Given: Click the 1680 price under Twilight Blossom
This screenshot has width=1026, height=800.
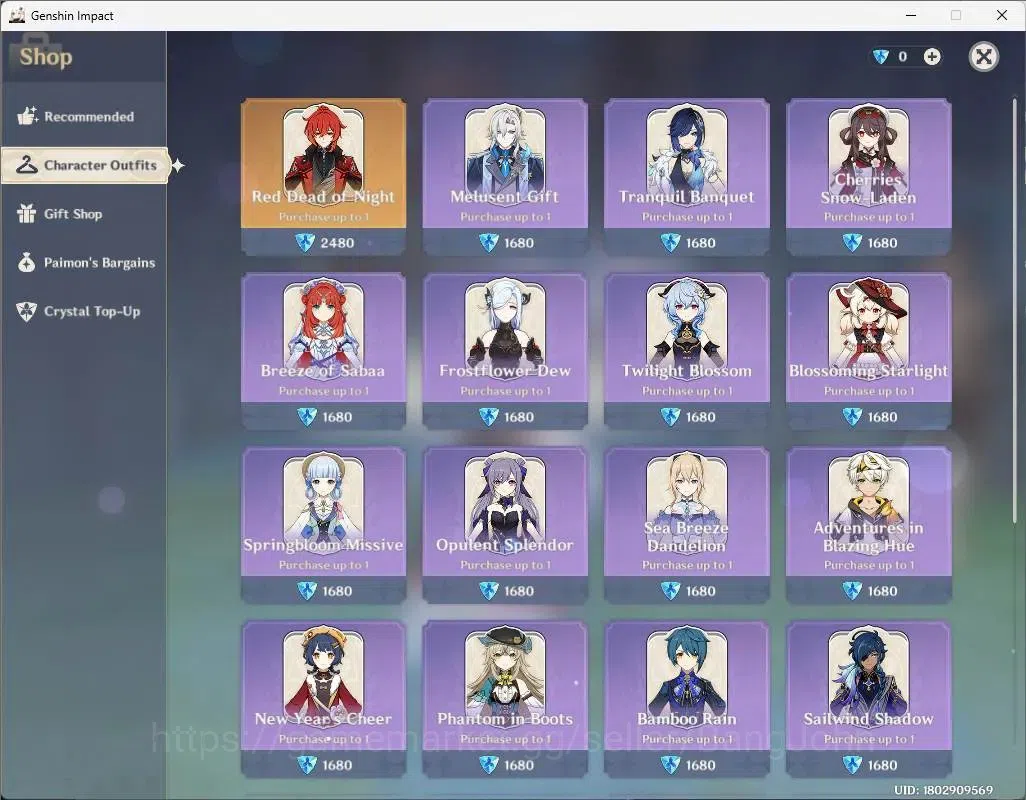Looking at the screenshot, I should [701, 417].
